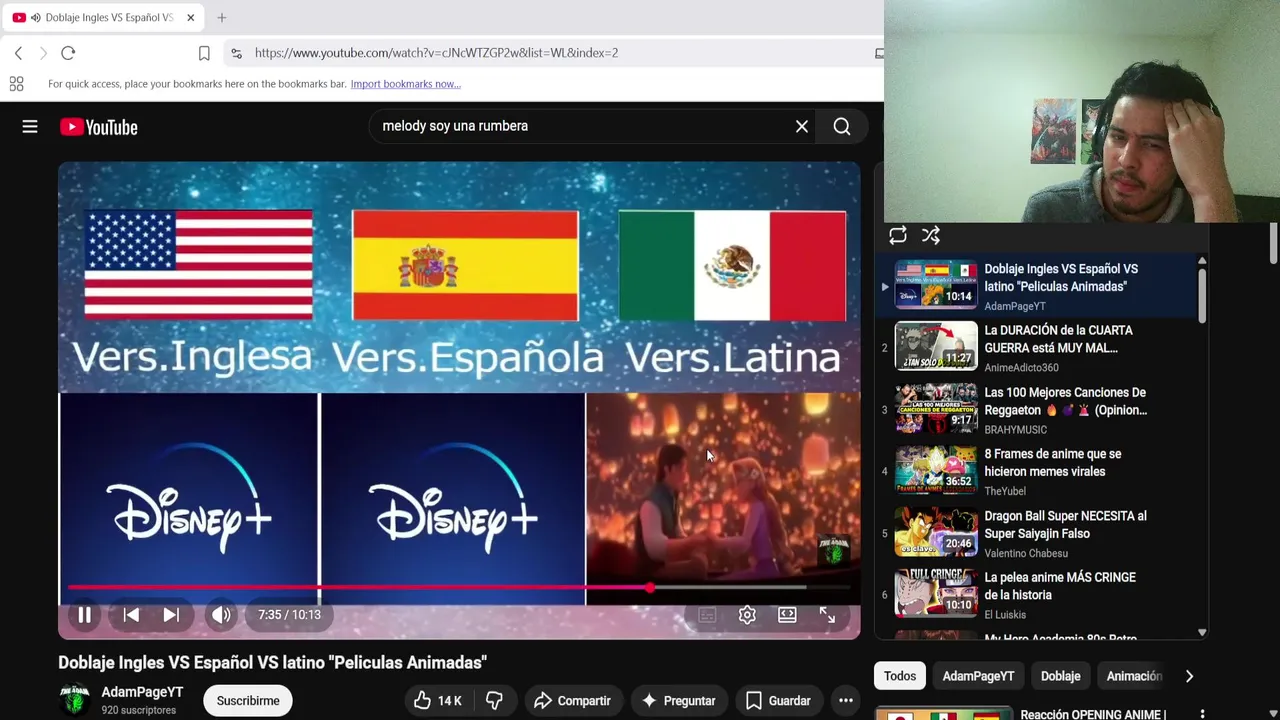Viewport: 1280px width, 720px height.
Task: Pause the video
Action: pyautogui.click(x=85, y=615)
